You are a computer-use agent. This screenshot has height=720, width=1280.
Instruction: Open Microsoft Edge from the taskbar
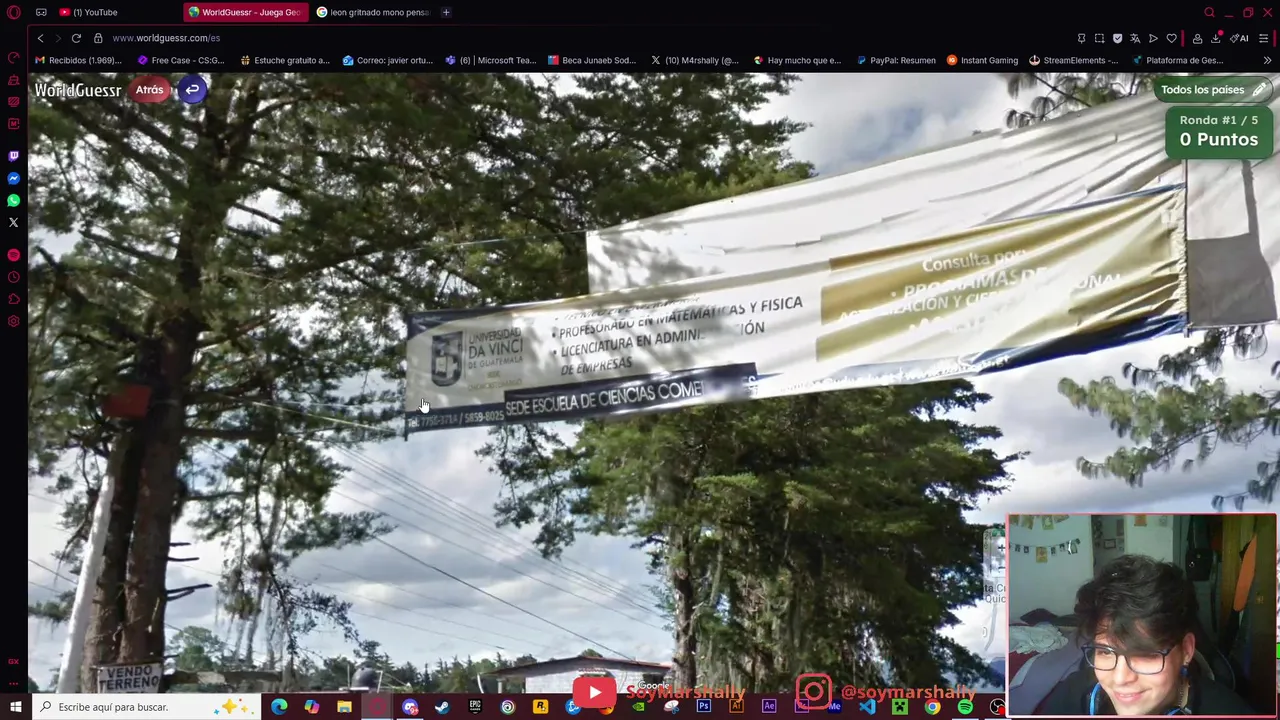[279, 707]
